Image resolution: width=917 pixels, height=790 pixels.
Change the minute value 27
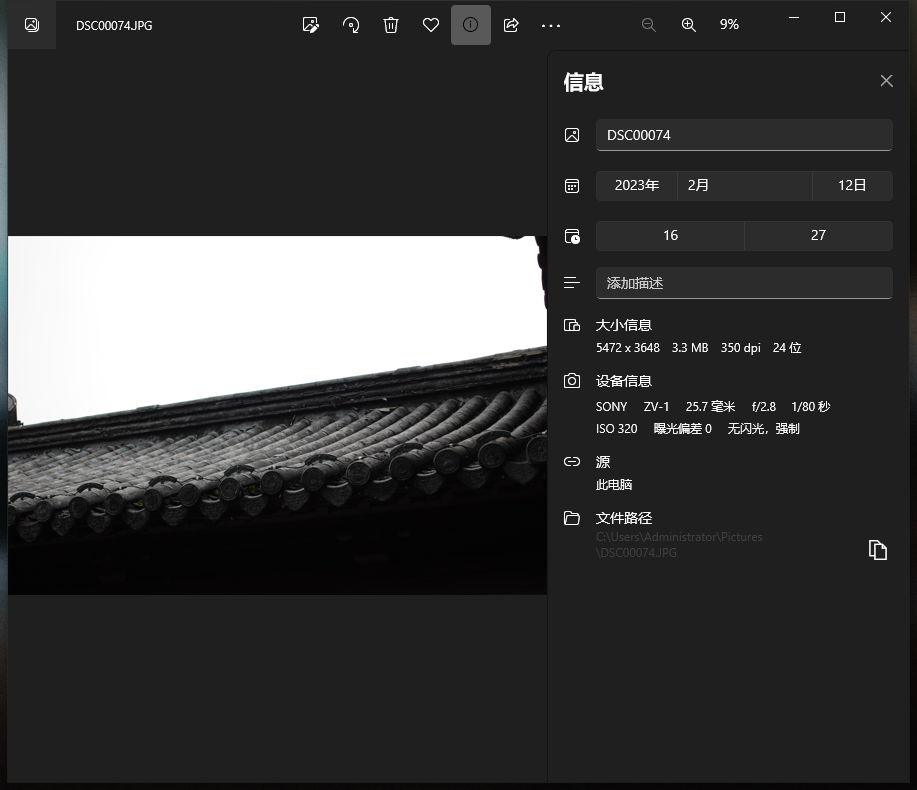click(818, 236)
